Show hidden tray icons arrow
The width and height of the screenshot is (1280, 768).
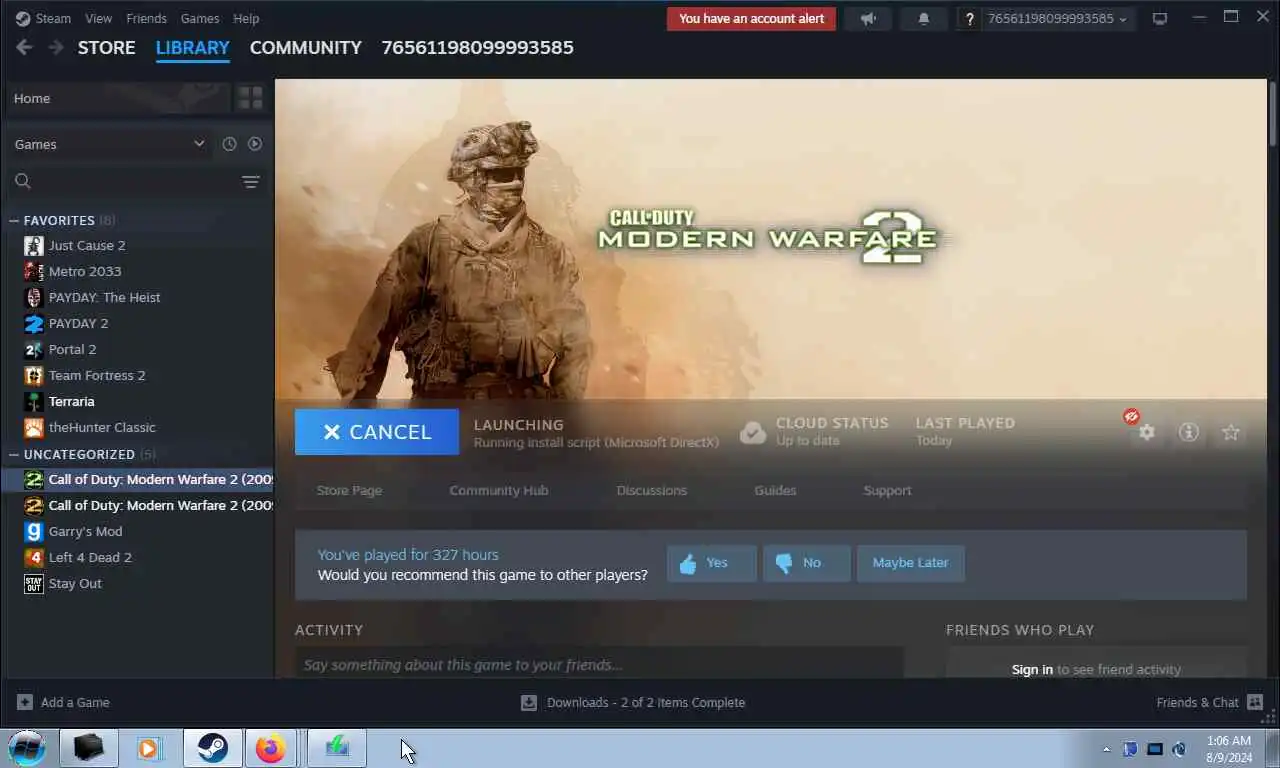tap(1106, 749)
